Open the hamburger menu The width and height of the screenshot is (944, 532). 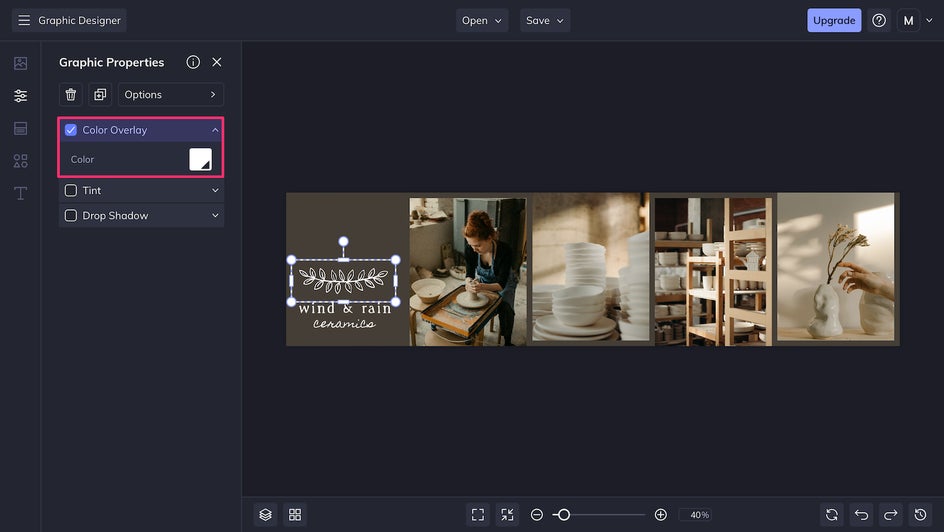(23, 20)
